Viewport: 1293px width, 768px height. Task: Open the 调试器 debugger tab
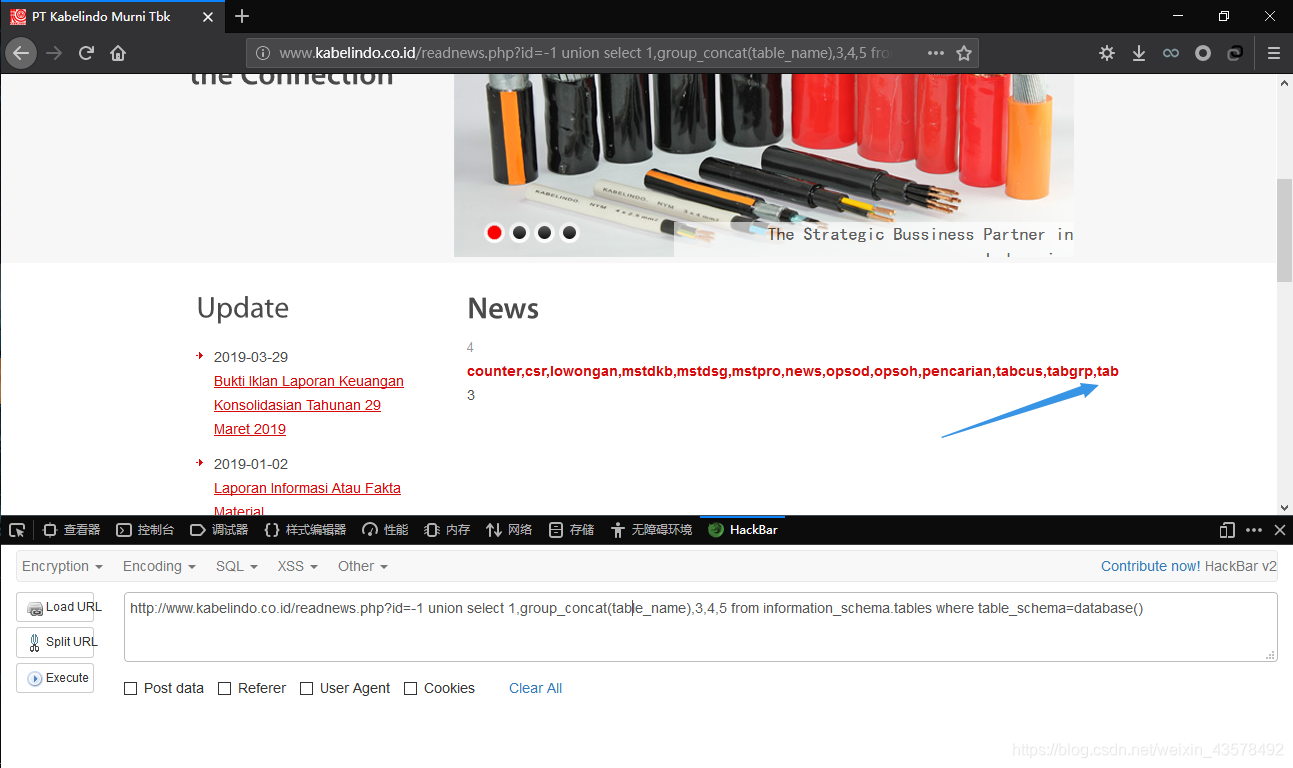tap(219, 530)
